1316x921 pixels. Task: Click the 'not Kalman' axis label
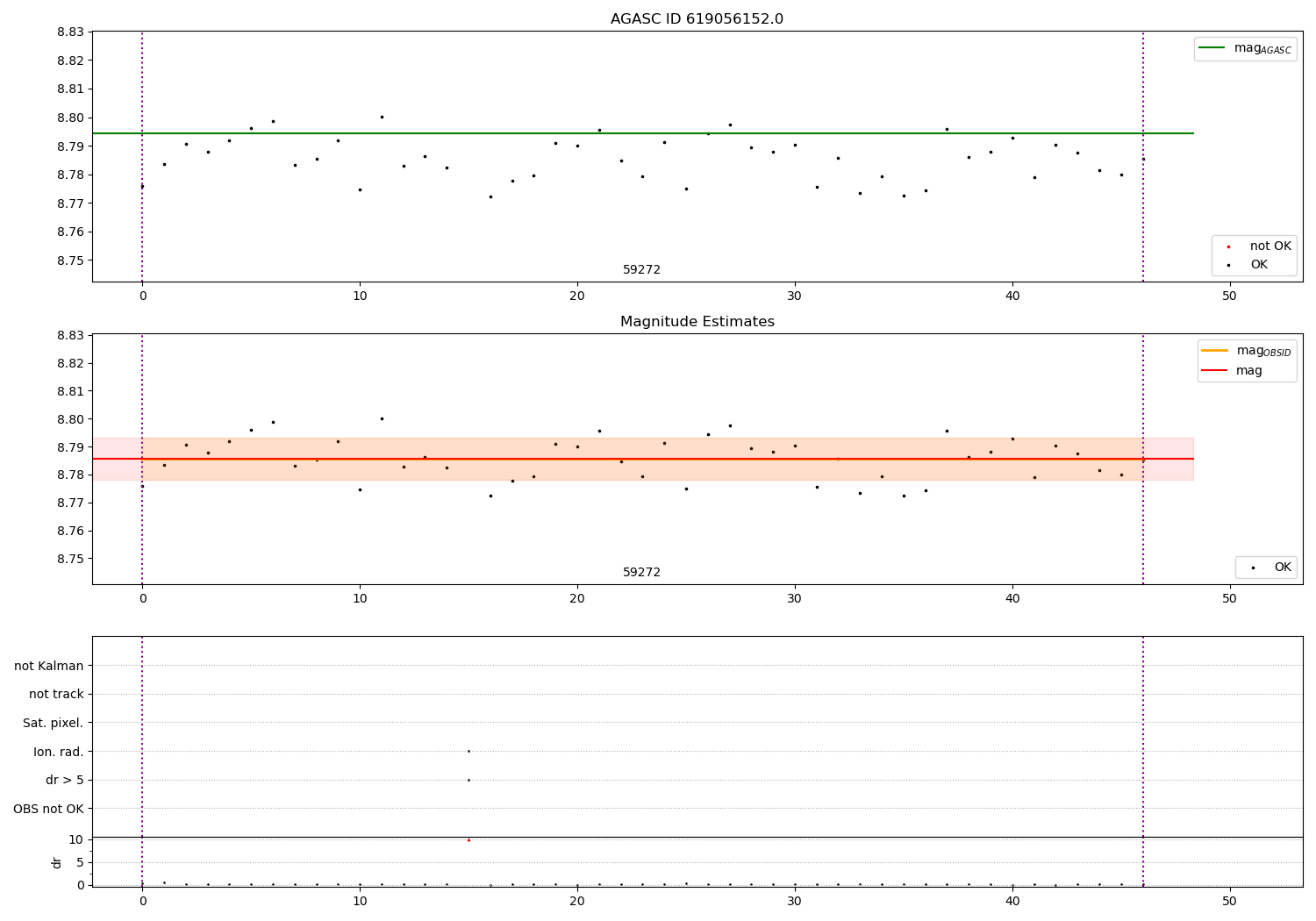[49, 666]
